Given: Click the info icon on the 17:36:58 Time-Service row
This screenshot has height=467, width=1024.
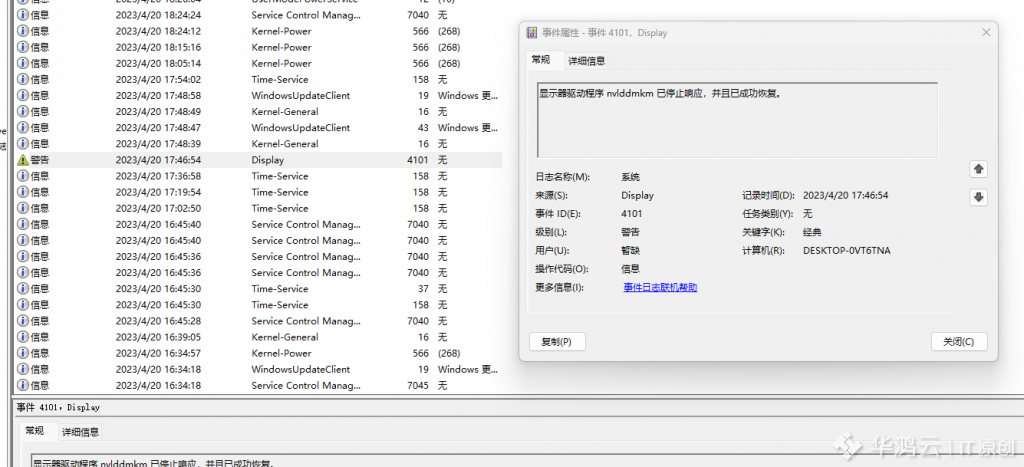Looking at the screenshot, I should (23, 176).
